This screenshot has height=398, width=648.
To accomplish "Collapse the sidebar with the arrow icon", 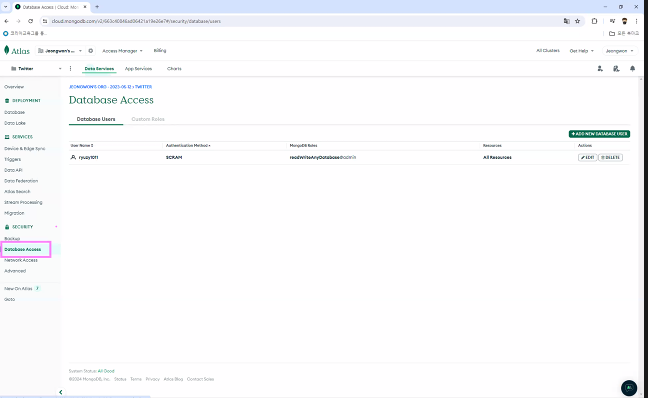I will pyautogui.click(x=61, y=392).
